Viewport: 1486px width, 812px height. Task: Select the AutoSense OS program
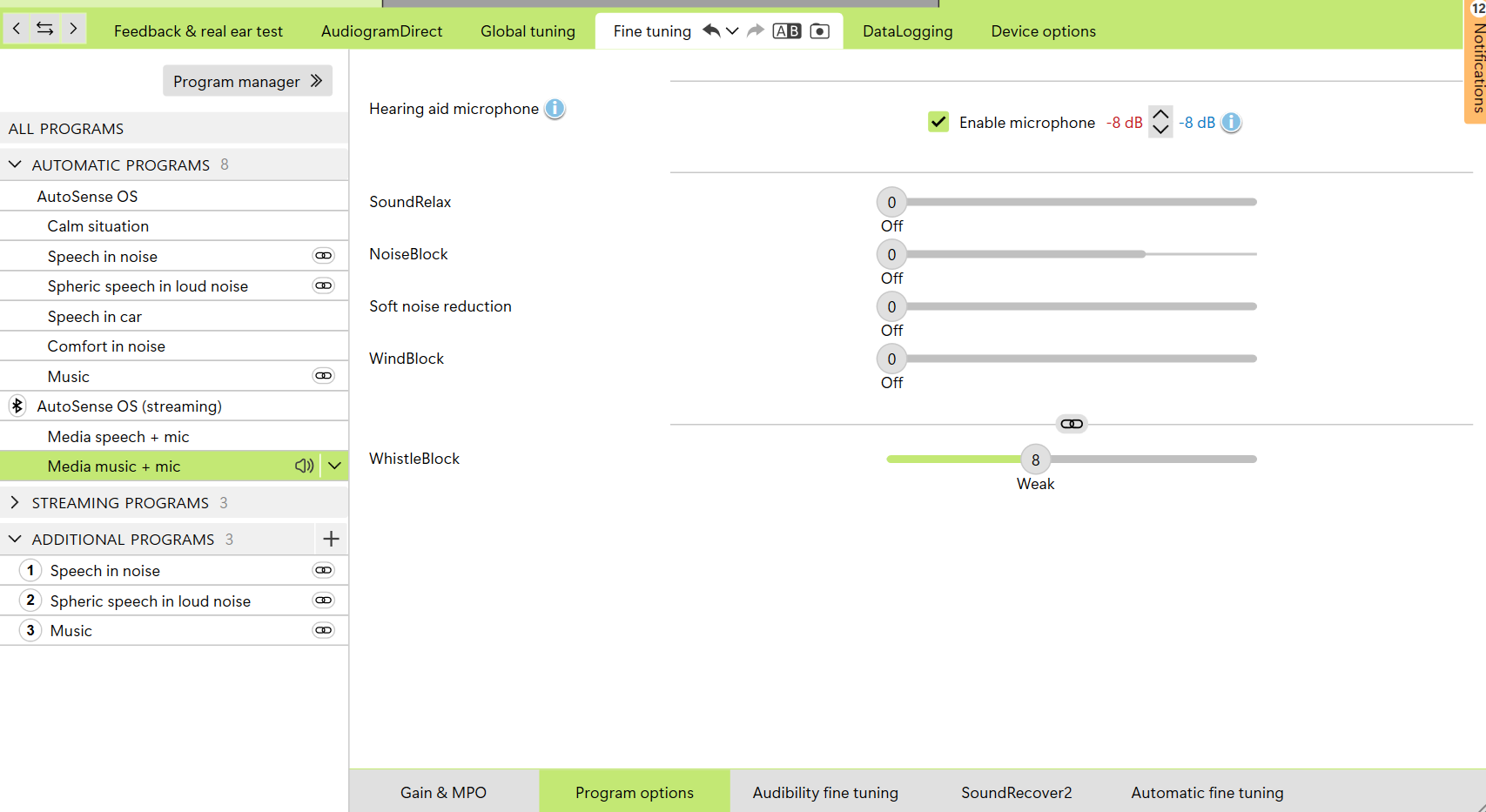tap(174, 196)
